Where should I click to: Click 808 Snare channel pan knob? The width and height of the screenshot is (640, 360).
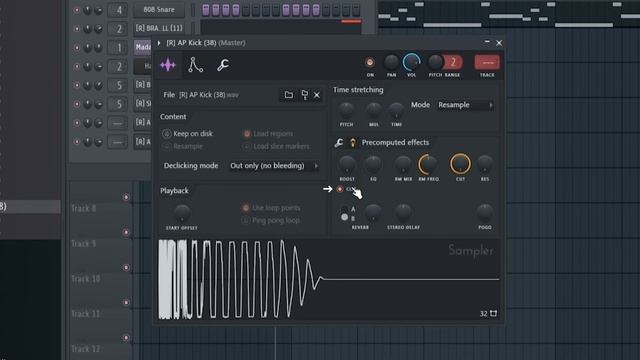click(87, 10)
